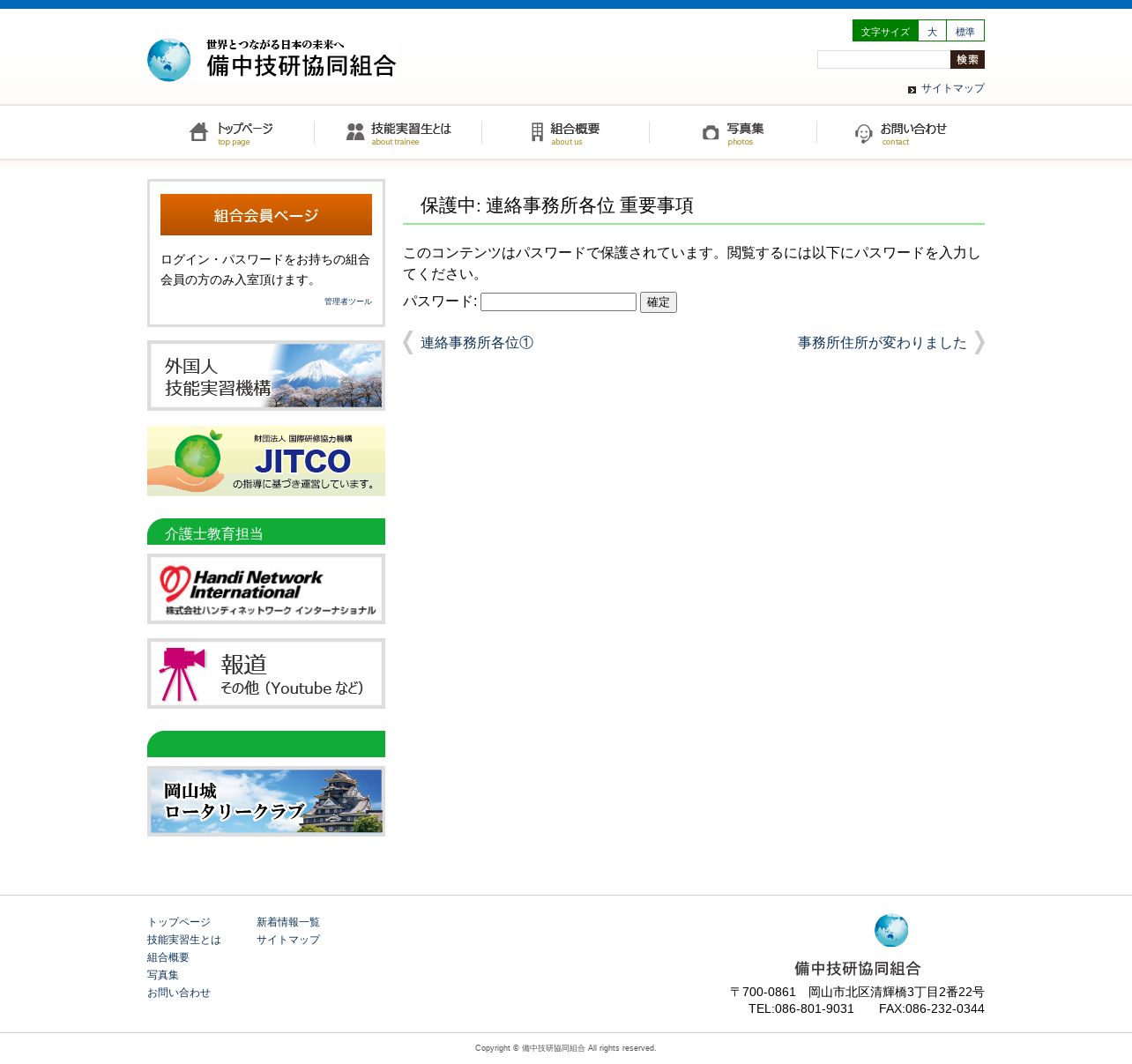Screen dimensions: 1132x1064
Task: Click the footer copyright text
Action: click(566, 1048)
